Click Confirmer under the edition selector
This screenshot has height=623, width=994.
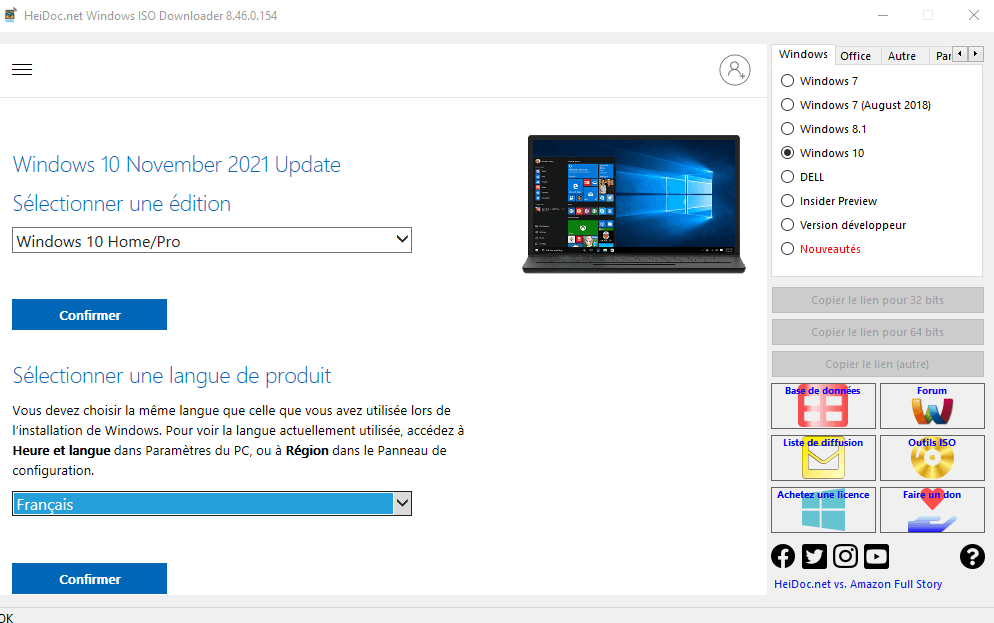pos(89,315)
